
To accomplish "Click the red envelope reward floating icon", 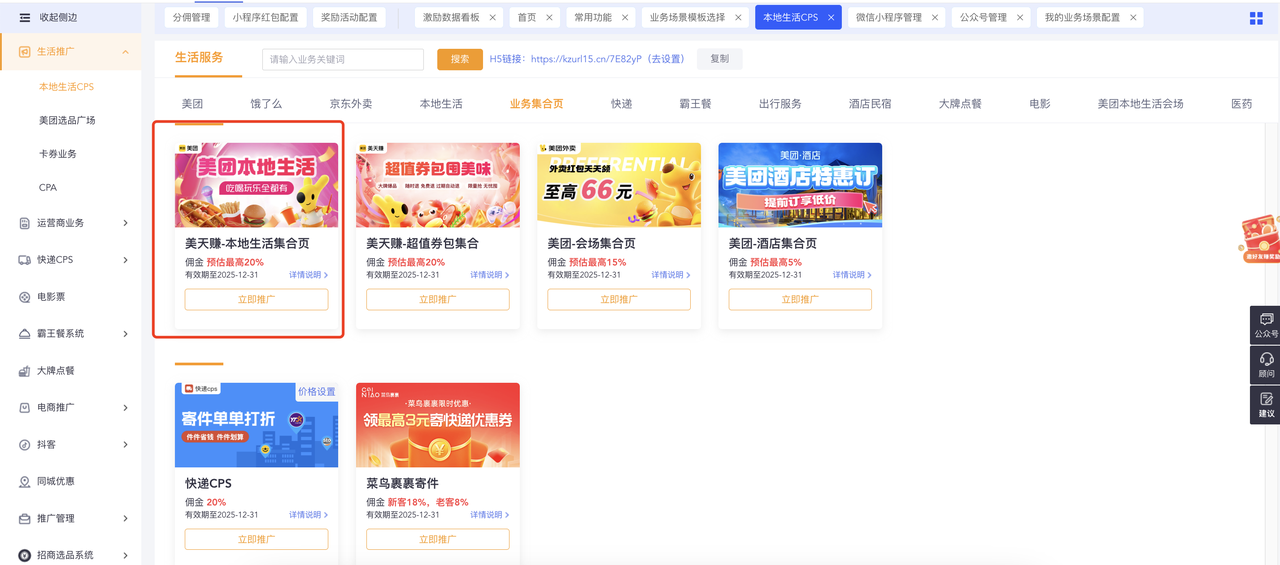I will coord(1260,239).
